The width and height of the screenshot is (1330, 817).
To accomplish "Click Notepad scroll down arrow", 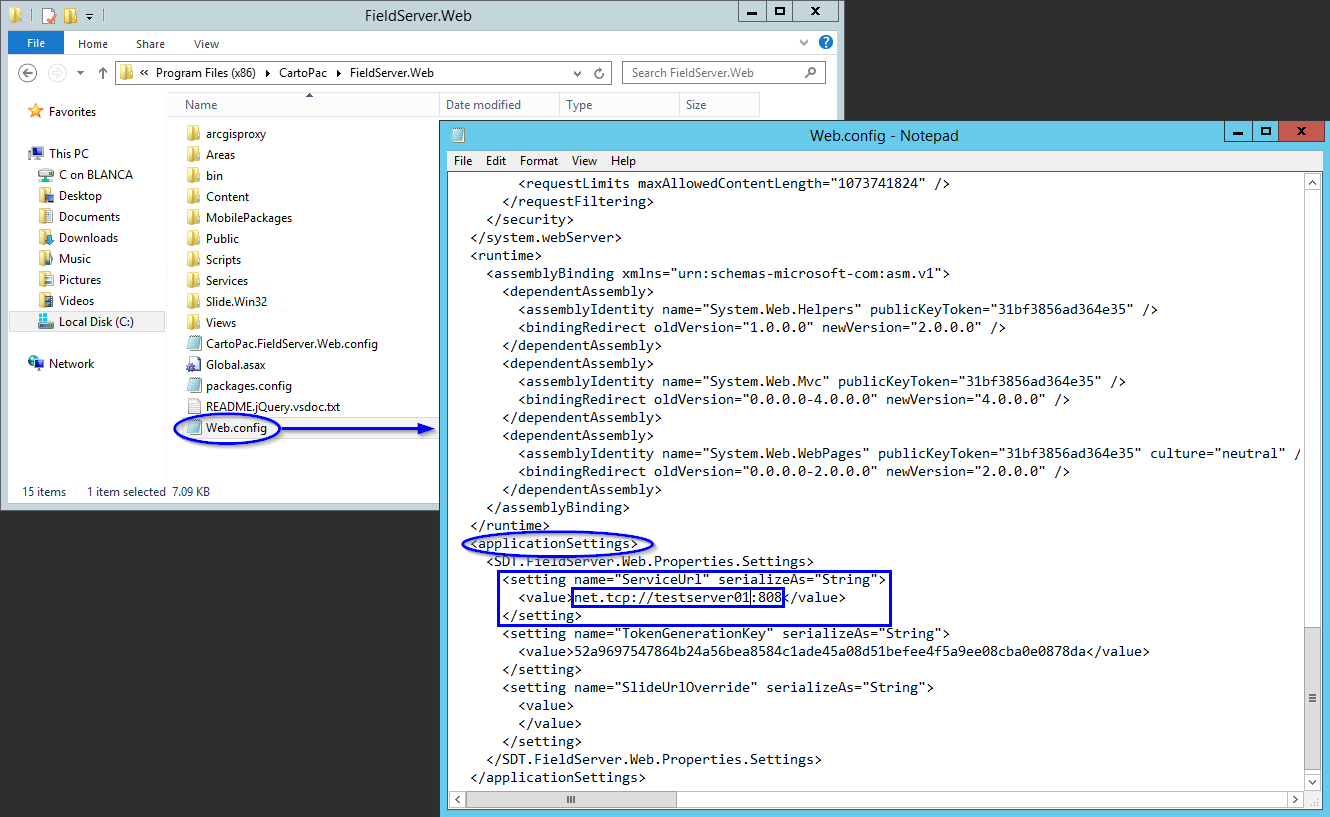I will pos(1313,782).
